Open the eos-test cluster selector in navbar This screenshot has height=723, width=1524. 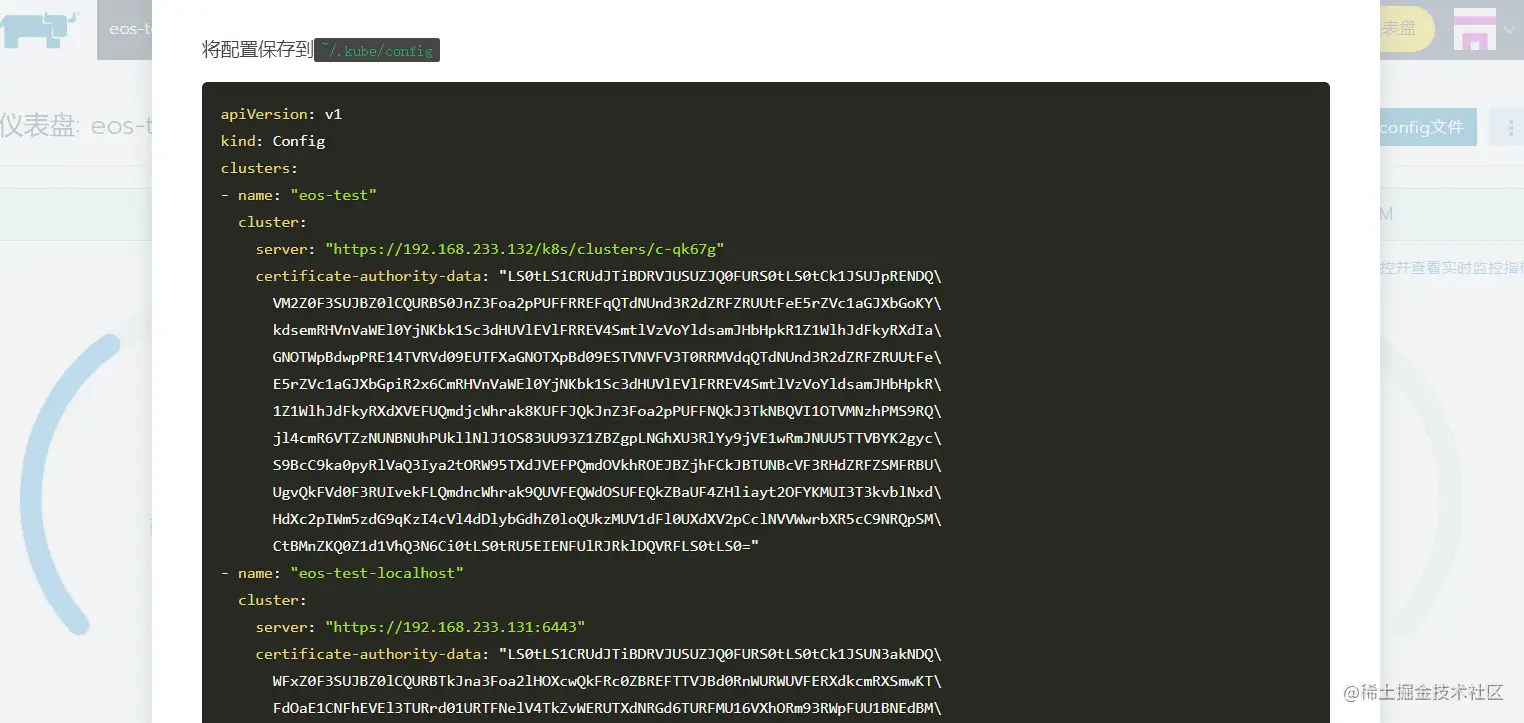pos(125,29)
